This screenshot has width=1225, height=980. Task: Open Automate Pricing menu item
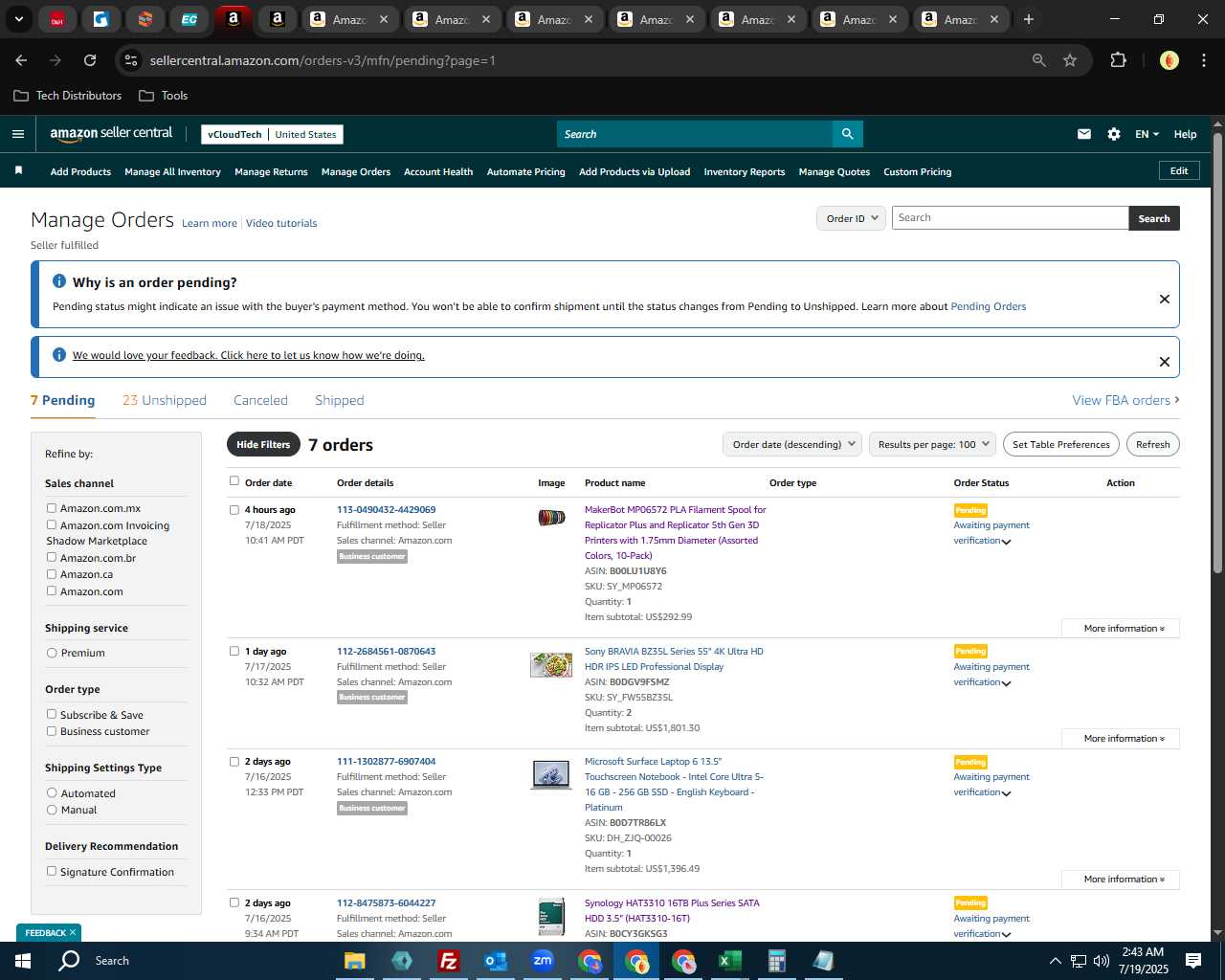click(x=525, y=172)
